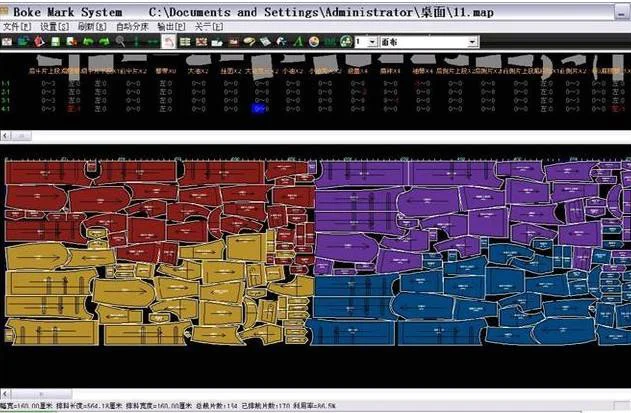
Task: Click the first new-file icon in toolbar
Action: click(9, 42)
